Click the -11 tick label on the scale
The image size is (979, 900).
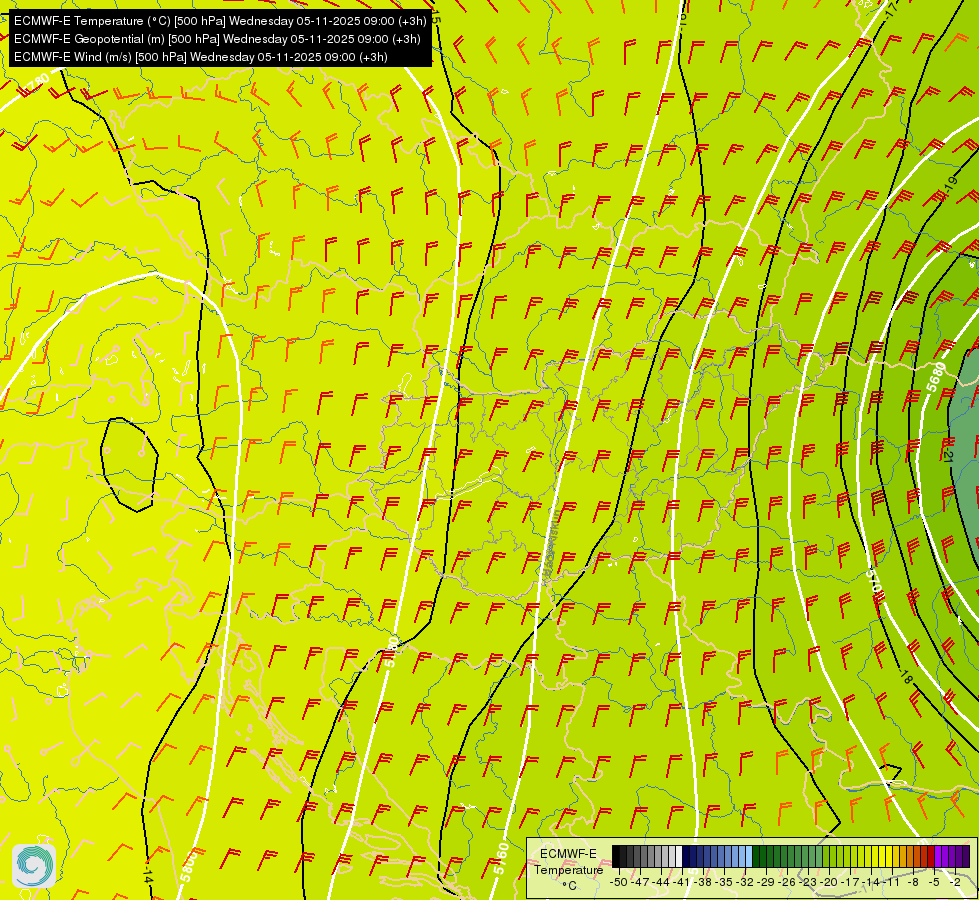[x=892, y=882]
